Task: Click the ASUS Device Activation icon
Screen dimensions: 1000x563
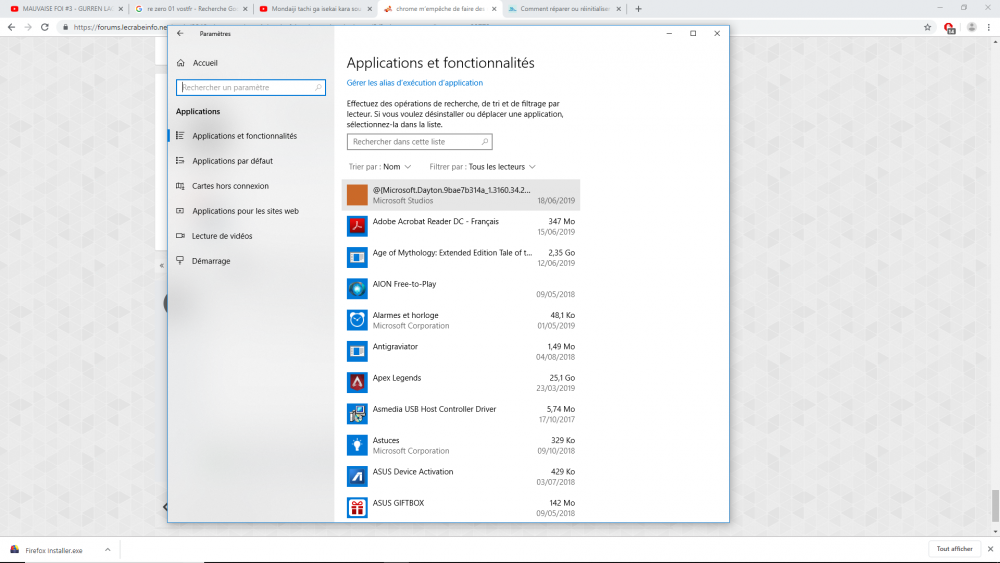Action: (x=357, y=476)
